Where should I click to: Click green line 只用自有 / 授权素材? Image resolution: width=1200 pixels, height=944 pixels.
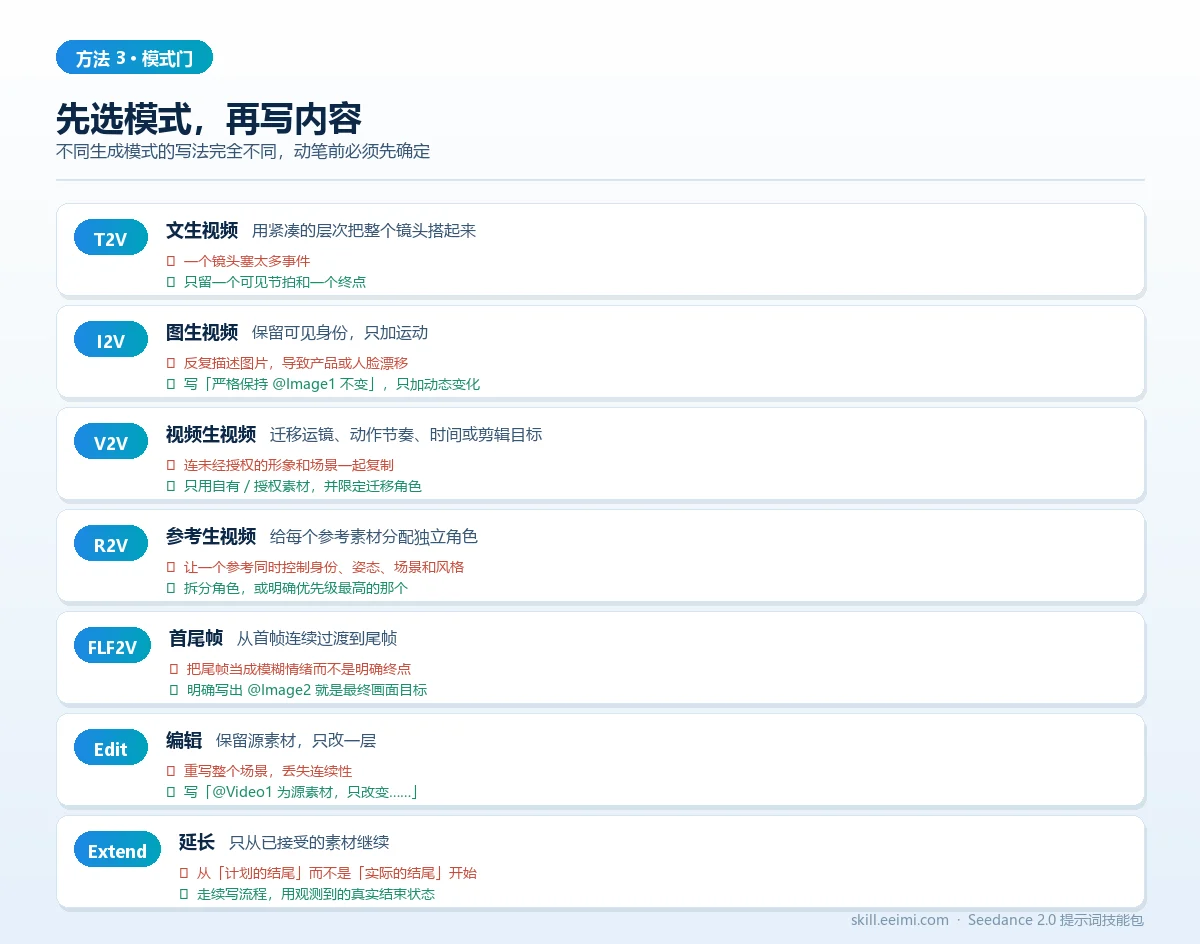[x=303, y=486]
